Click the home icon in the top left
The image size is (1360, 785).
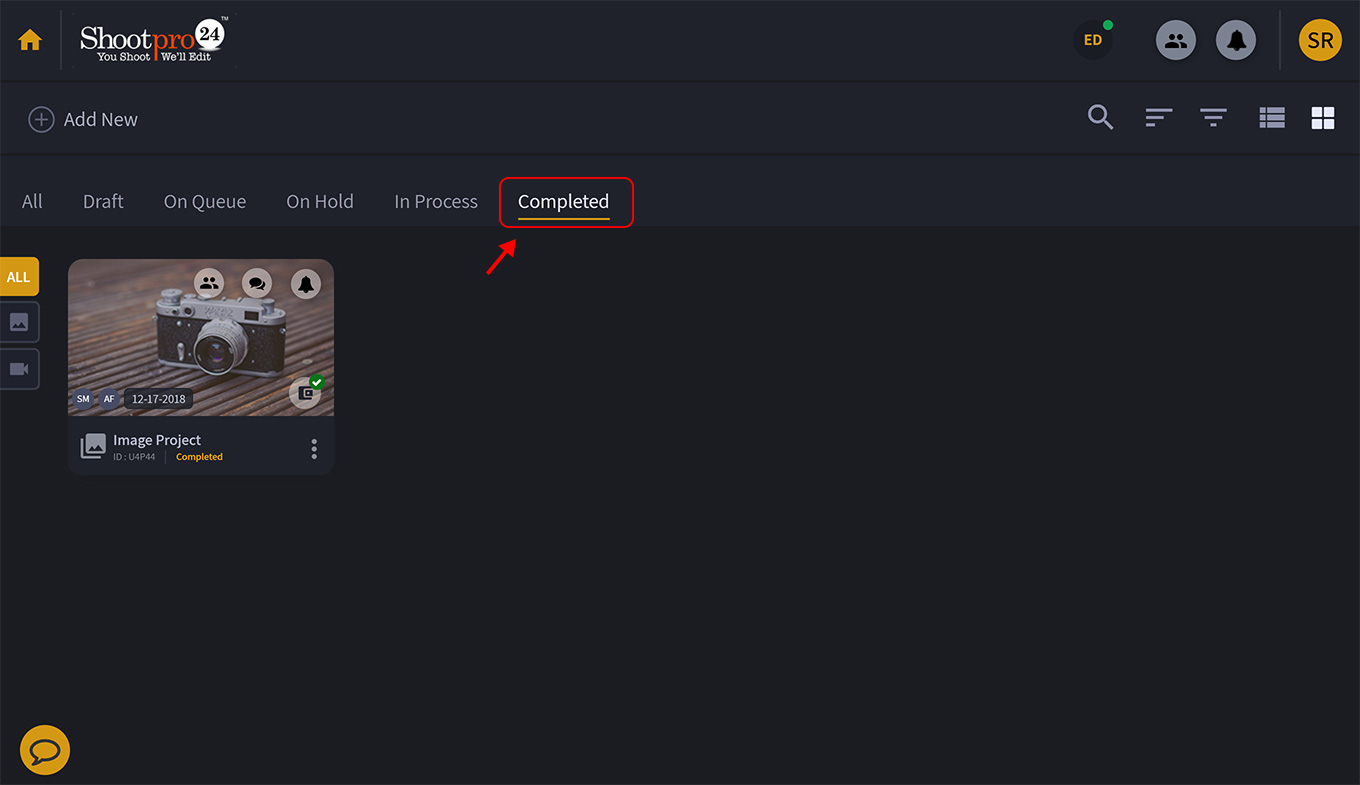tap(30, 39)
